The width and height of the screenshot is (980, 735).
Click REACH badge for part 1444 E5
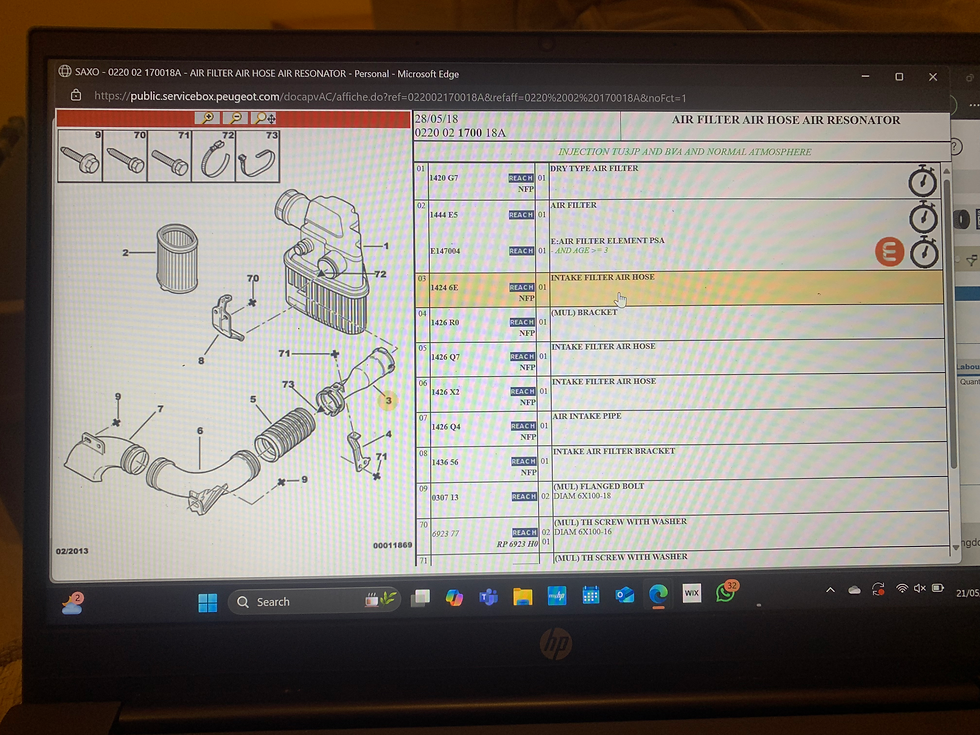coord(521,215)
